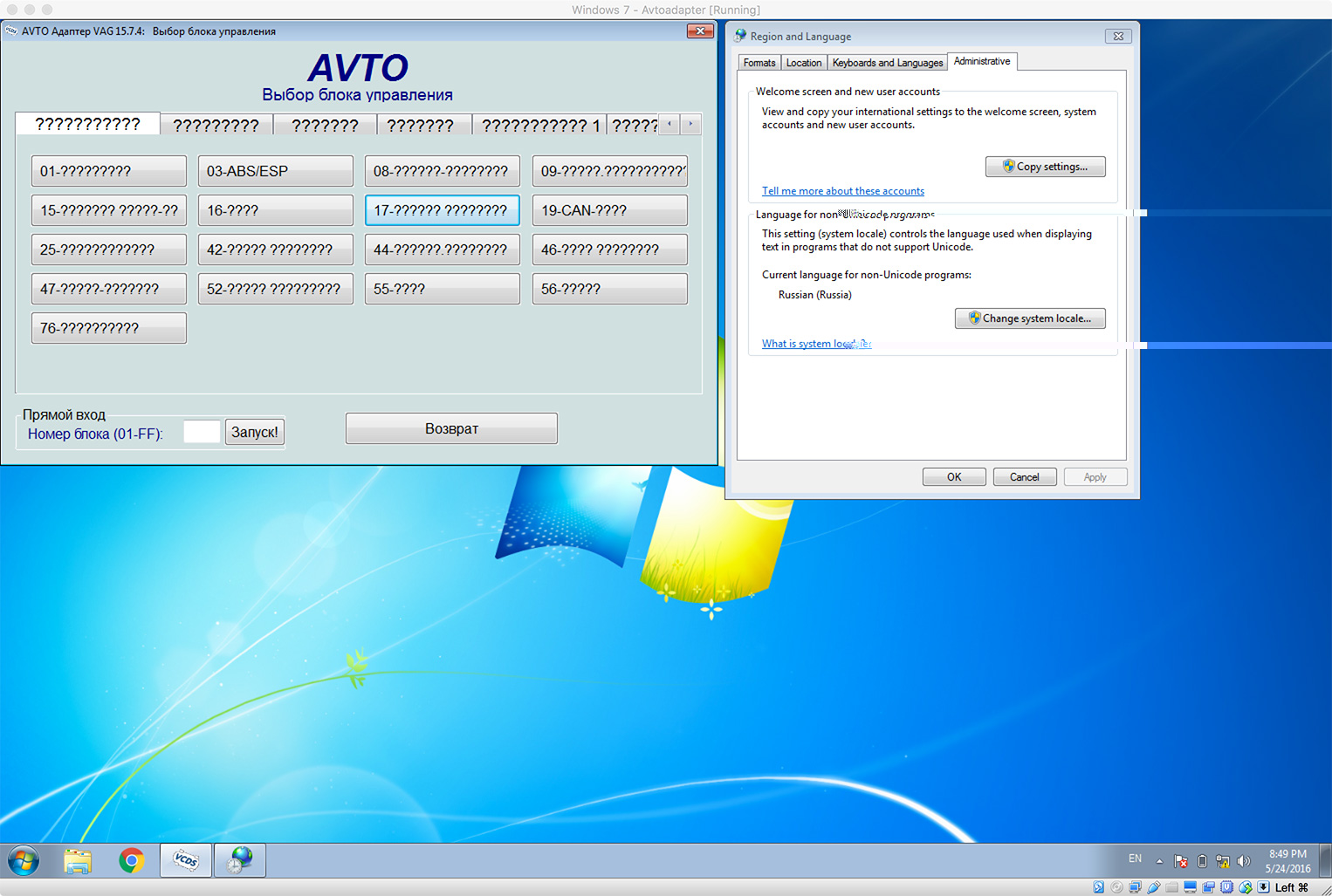Open the Action Center flag icon
The image size is (1332, 896).
(x=1181, y=861)
